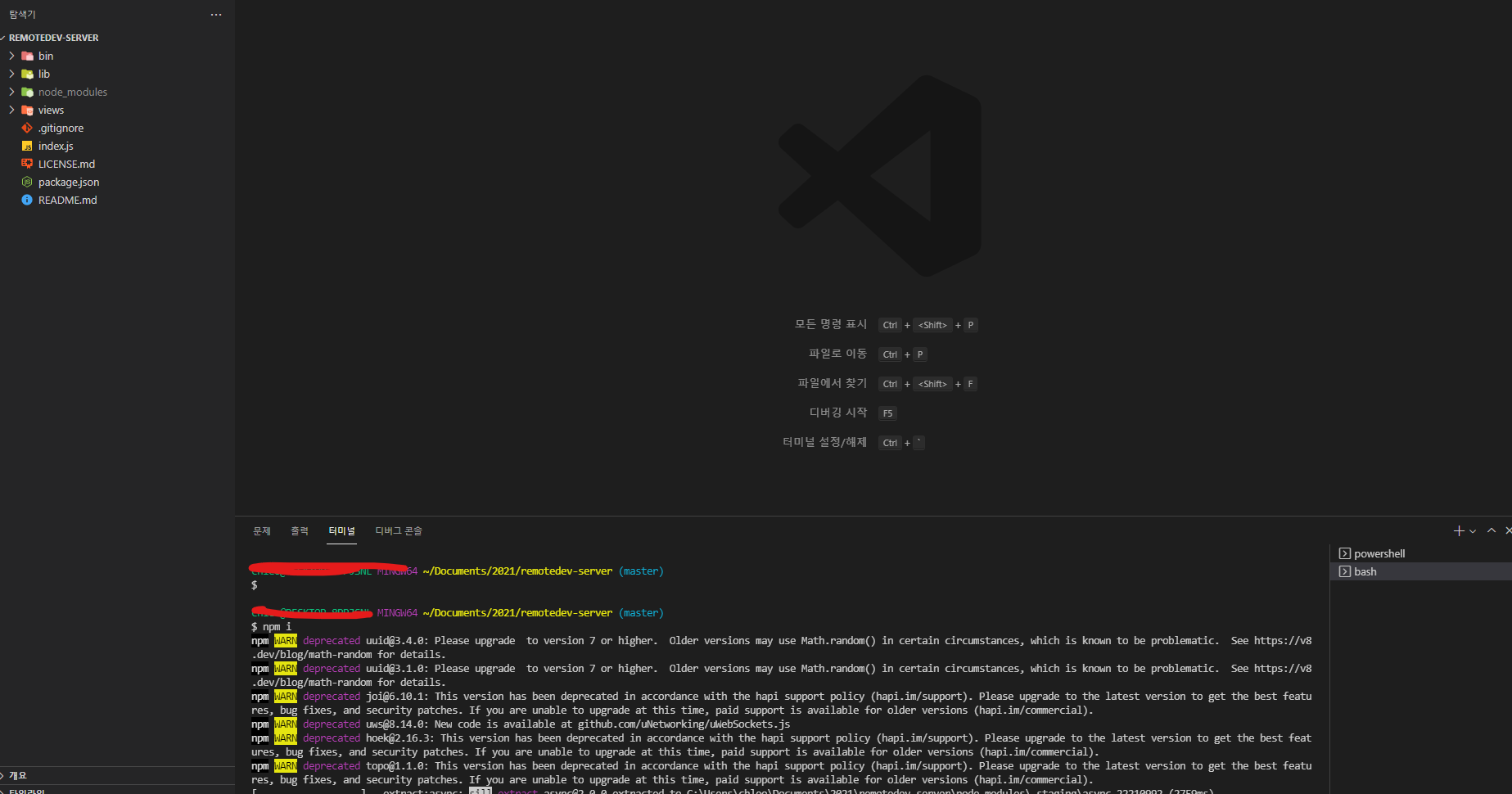1512x794 pixels.
Task: Select the node_modules folder icon
Action: pyautogui.click(x=27, y=92)
